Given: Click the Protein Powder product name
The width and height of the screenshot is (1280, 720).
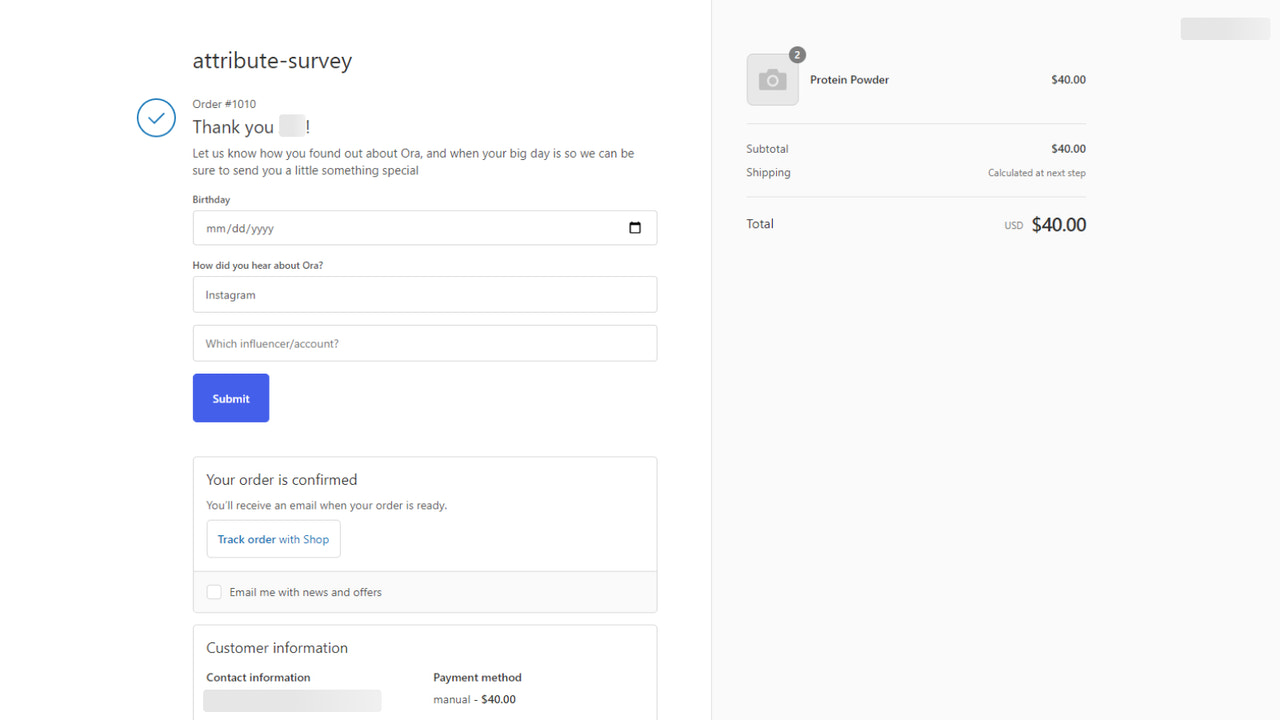Looking at the screenshot, I should point(849,79).
